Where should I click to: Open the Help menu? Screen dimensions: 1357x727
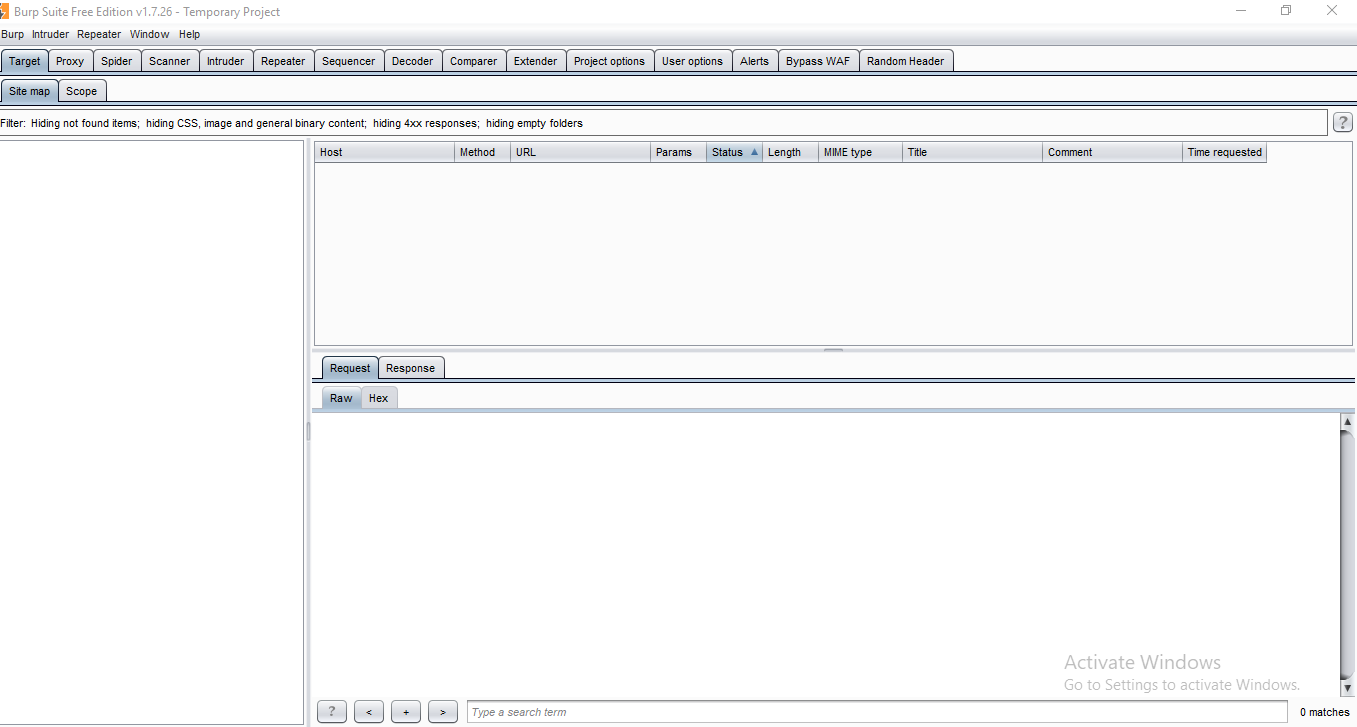(189, 34)
